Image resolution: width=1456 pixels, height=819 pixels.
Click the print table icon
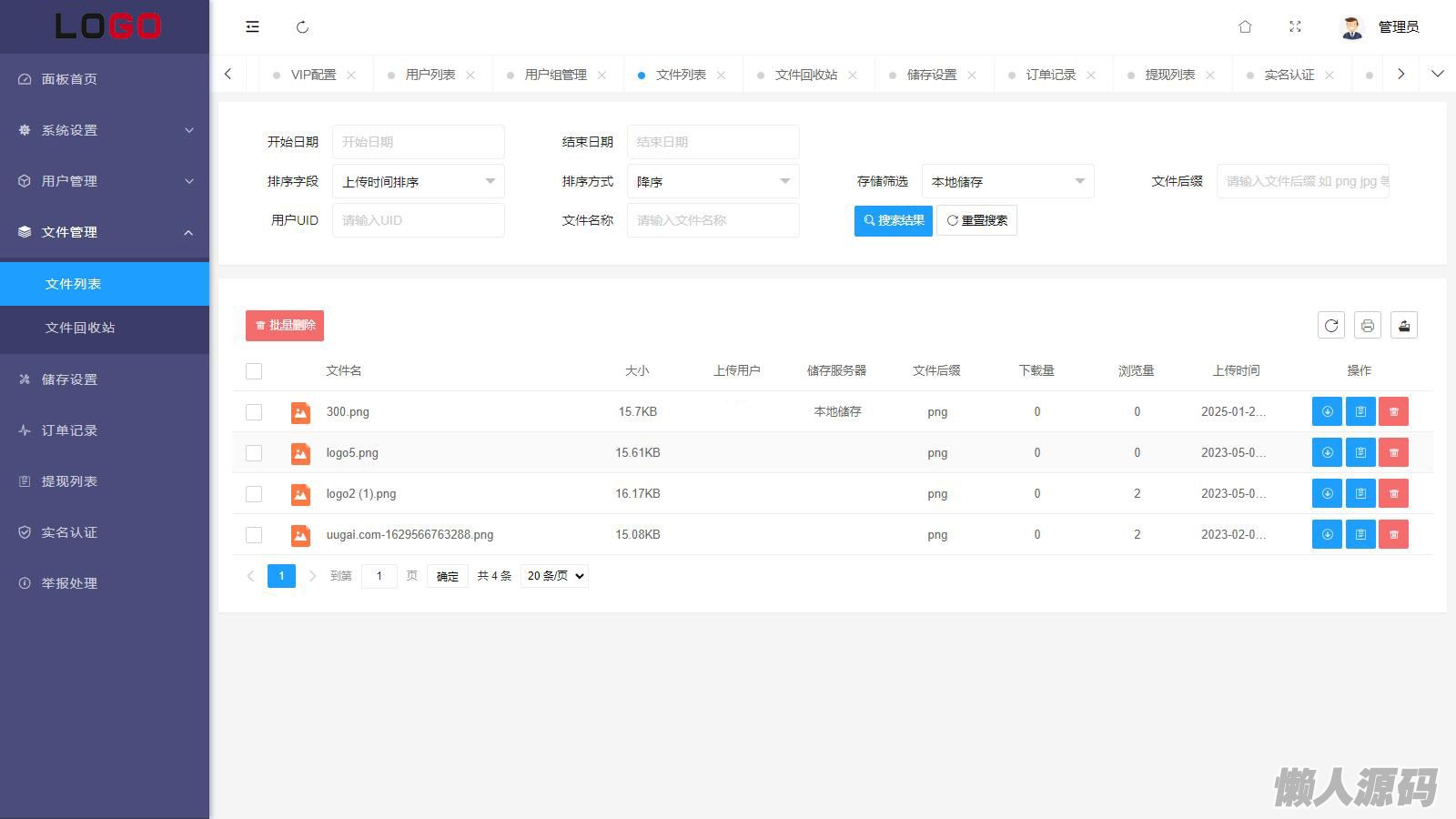click(1367, 326)
